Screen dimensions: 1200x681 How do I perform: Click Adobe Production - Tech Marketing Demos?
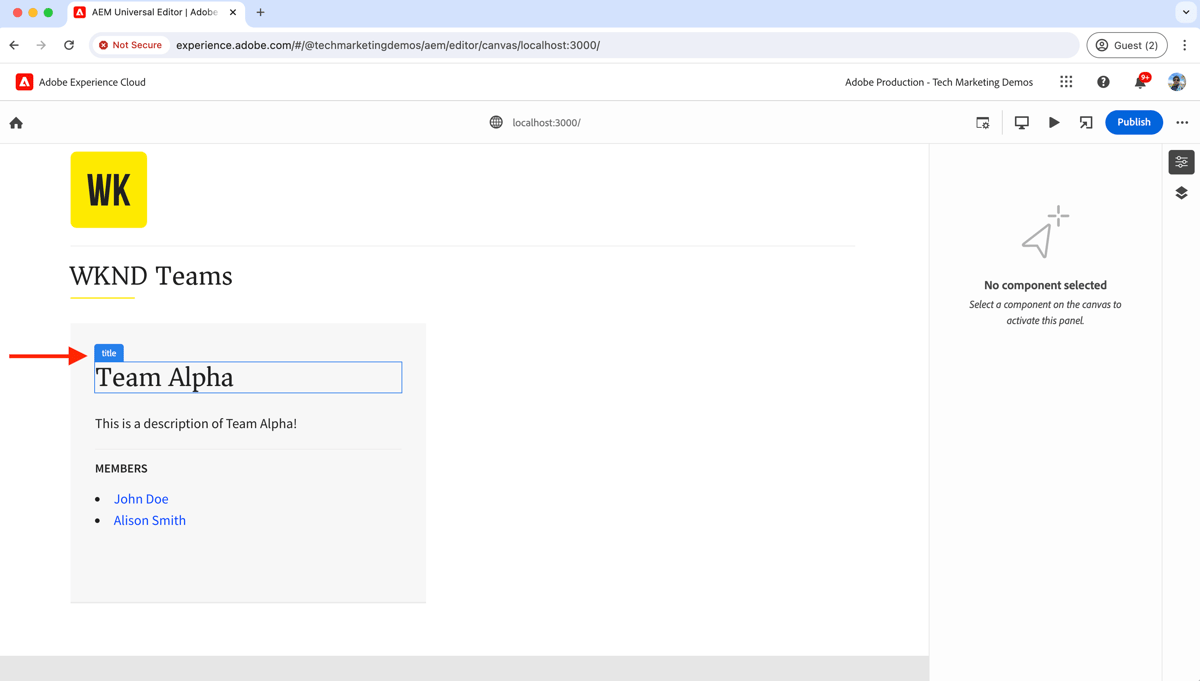938,82
